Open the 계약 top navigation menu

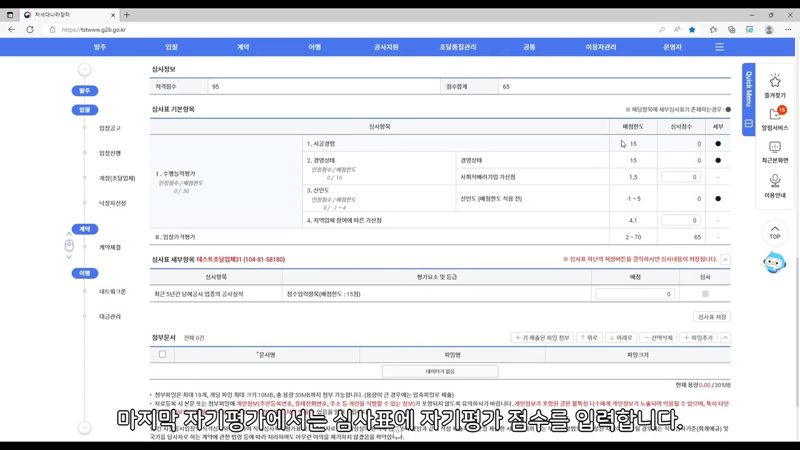(243, 47)
